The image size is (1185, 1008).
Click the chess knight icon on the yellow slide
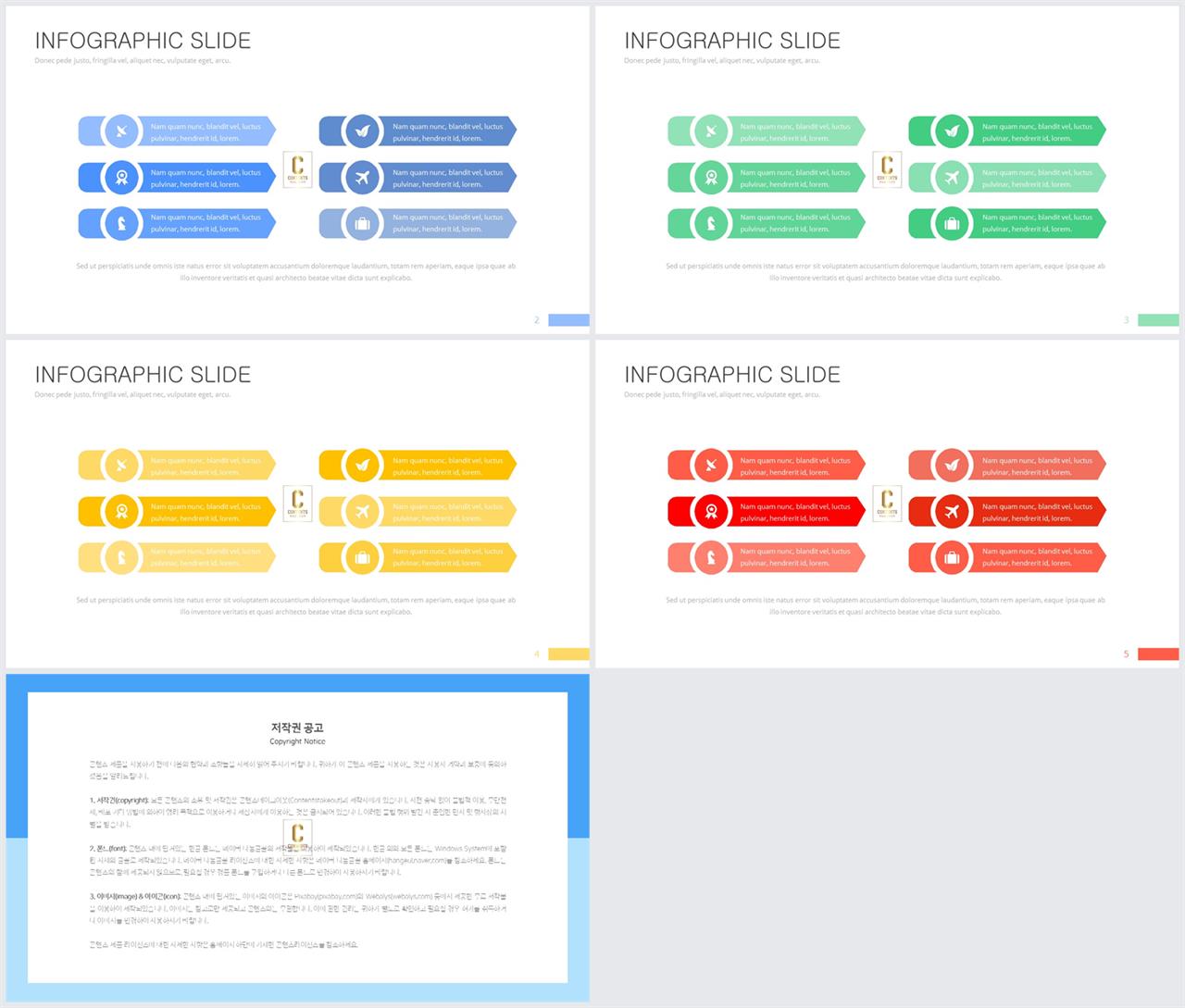[x=121, y=556]
